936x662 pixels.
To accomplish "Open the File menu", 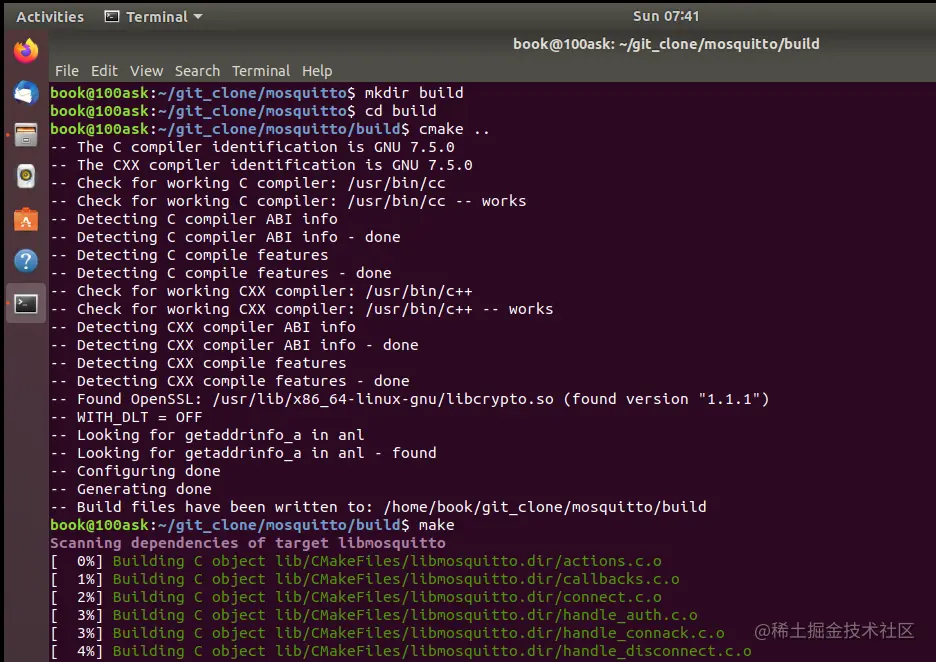I will pos(67,71).
